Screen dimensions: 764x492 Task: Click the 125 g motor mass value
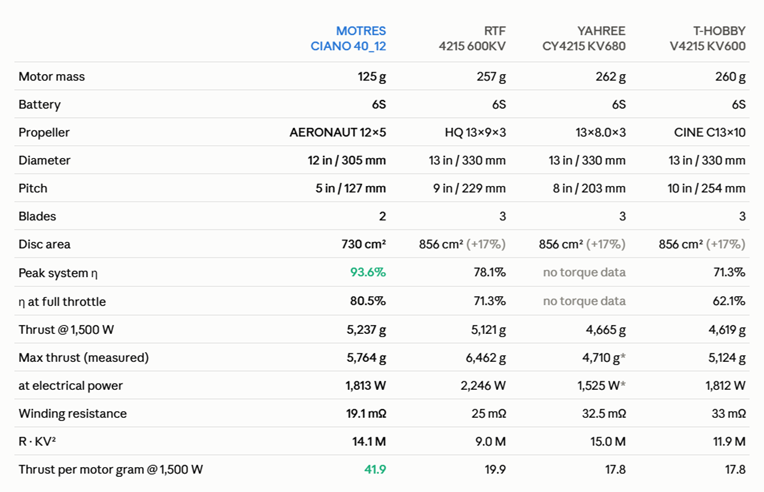372,76
